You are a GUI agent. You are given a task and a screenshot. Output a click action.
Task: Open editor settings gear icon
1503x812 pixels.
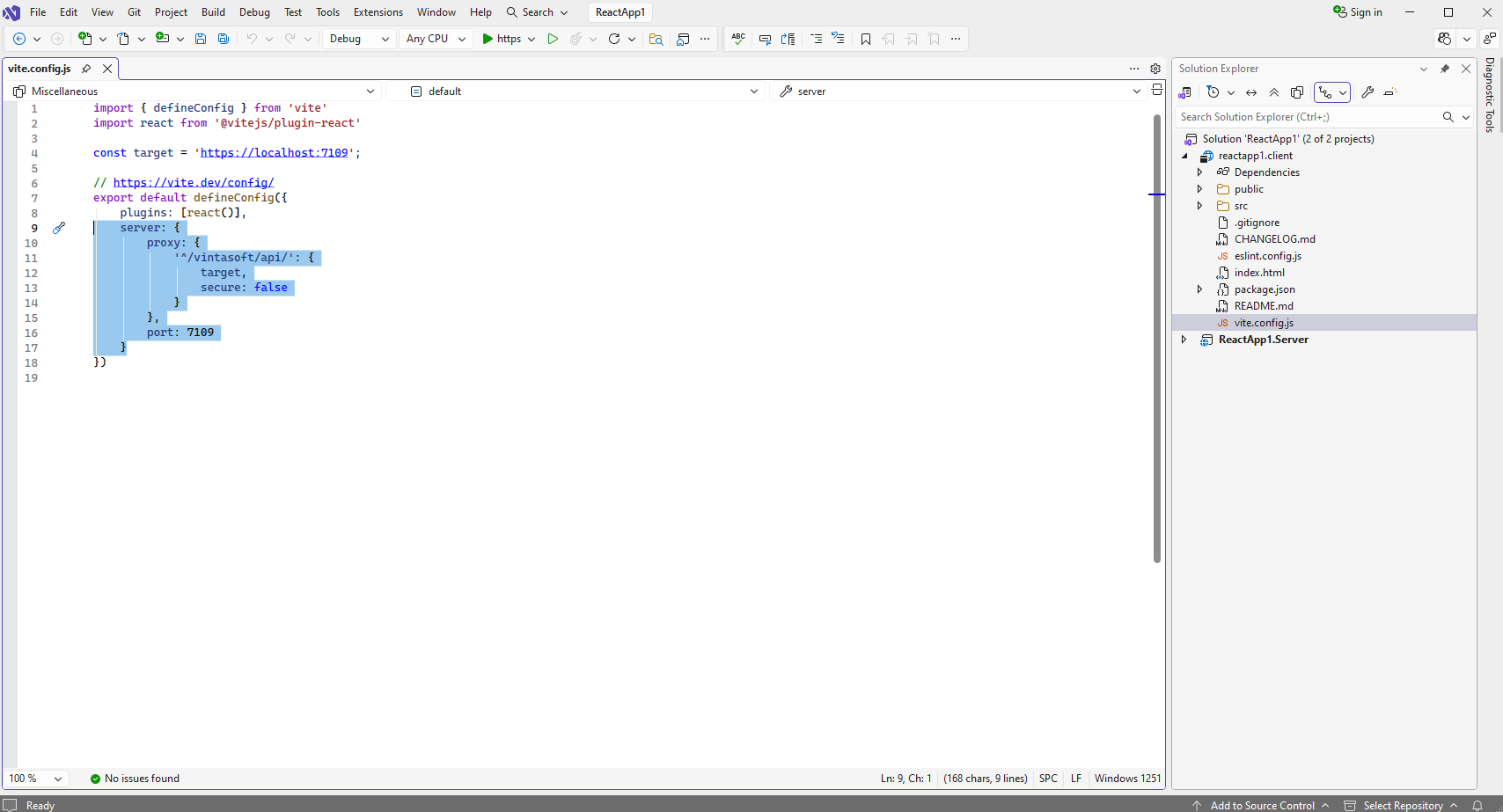(x=1155, y=69)
